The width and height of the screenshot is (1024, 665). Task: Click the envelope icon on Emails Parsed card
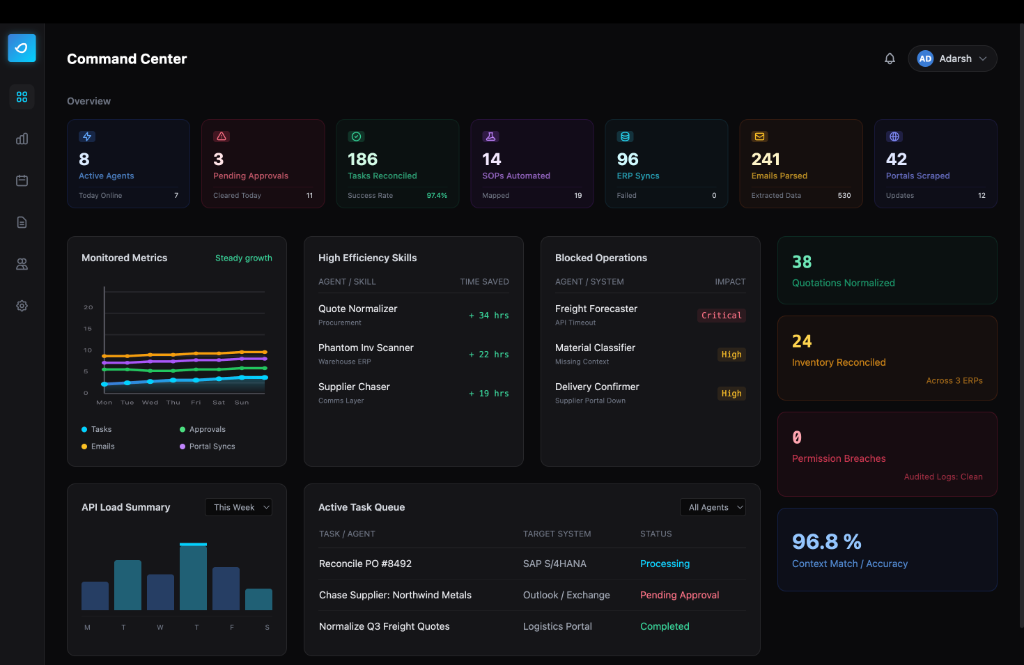point(760,137)
